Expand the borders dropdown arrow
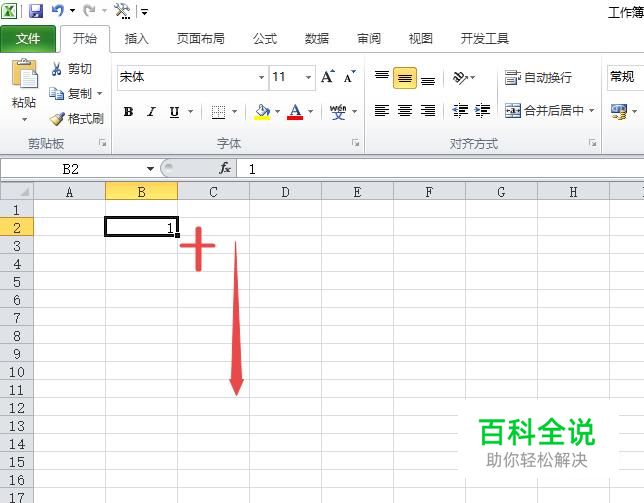Screen dimensions: 644x503 click(235, 111)
